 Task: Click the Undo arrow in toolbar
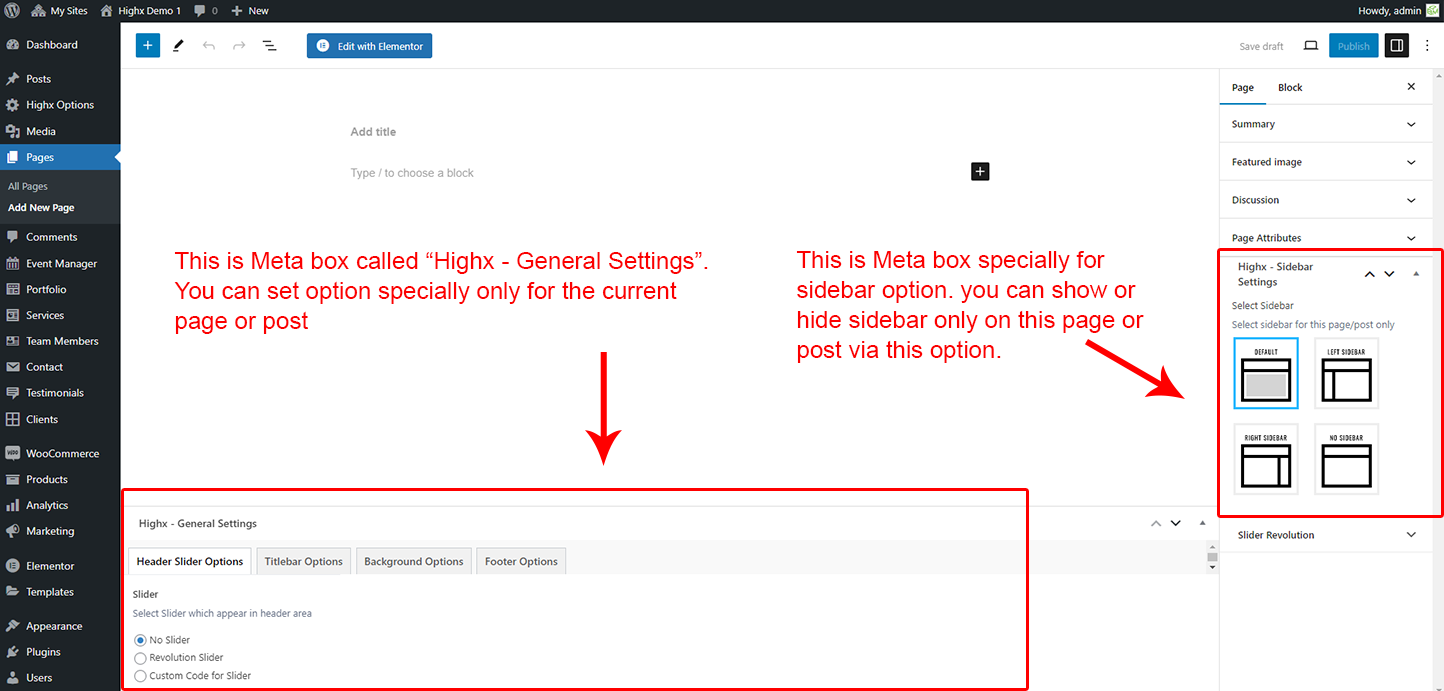[x=208, y=46]
